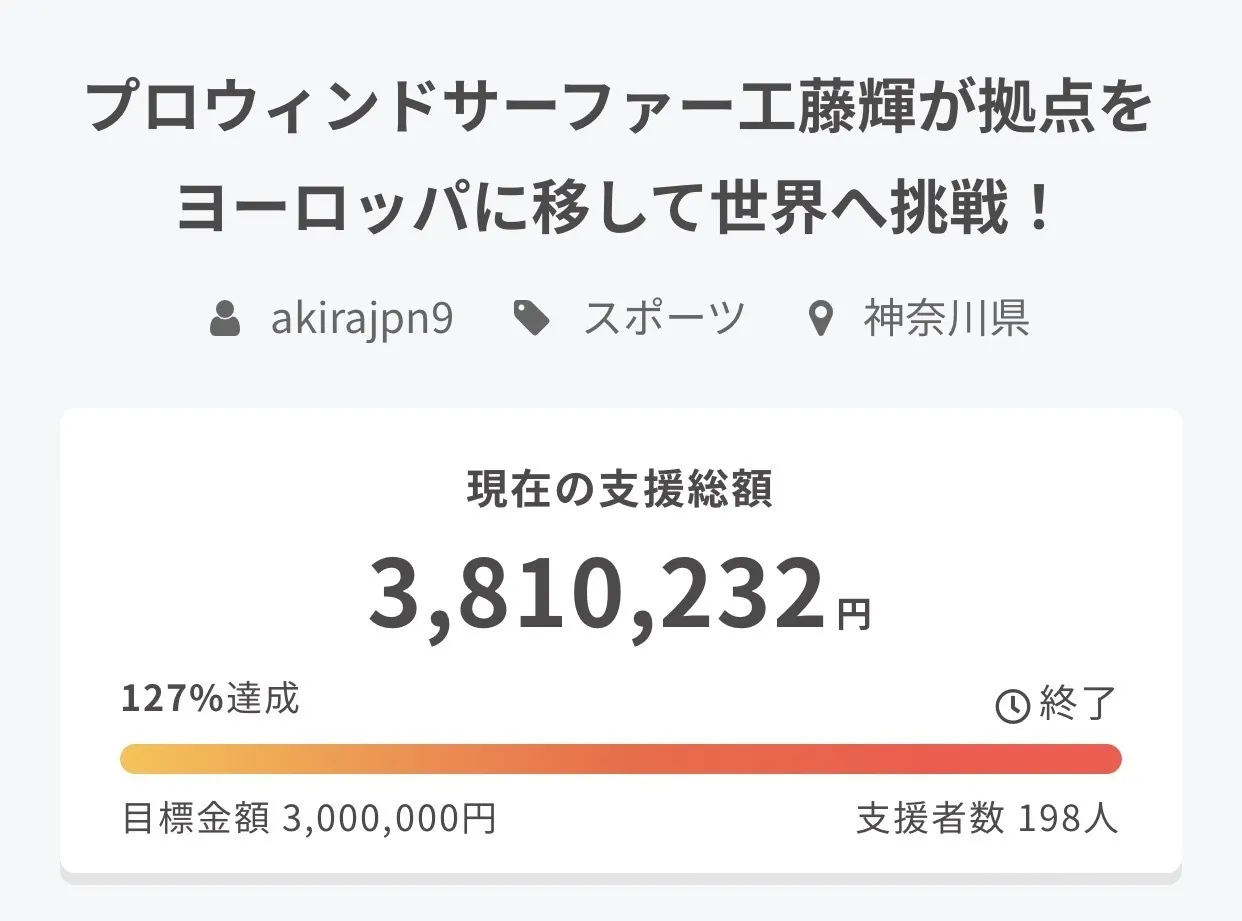
Task: Click the tag icon beside スポーツ
Action: pos(531,320)
